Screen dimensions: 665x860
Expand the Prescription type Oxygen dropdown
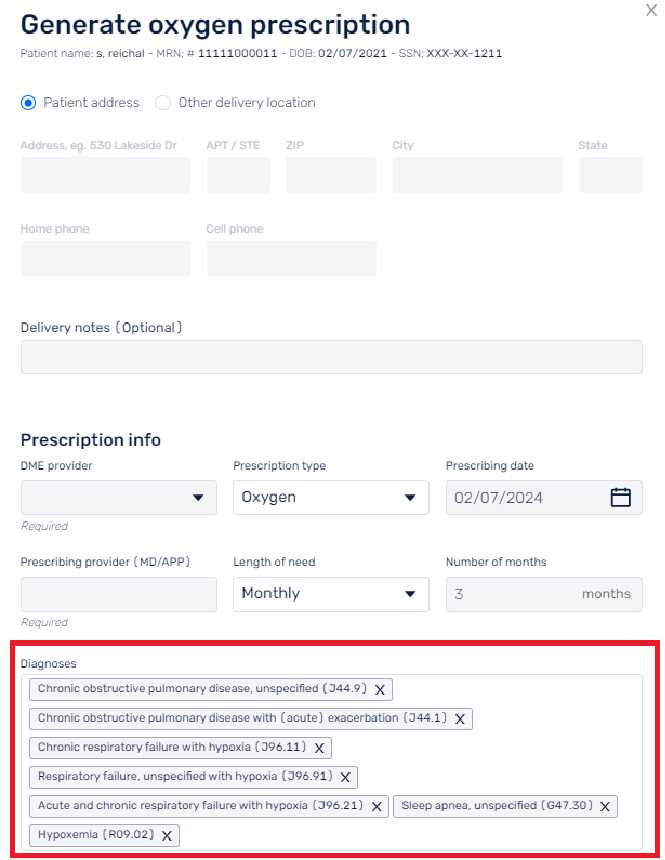[x=331, y=497]
